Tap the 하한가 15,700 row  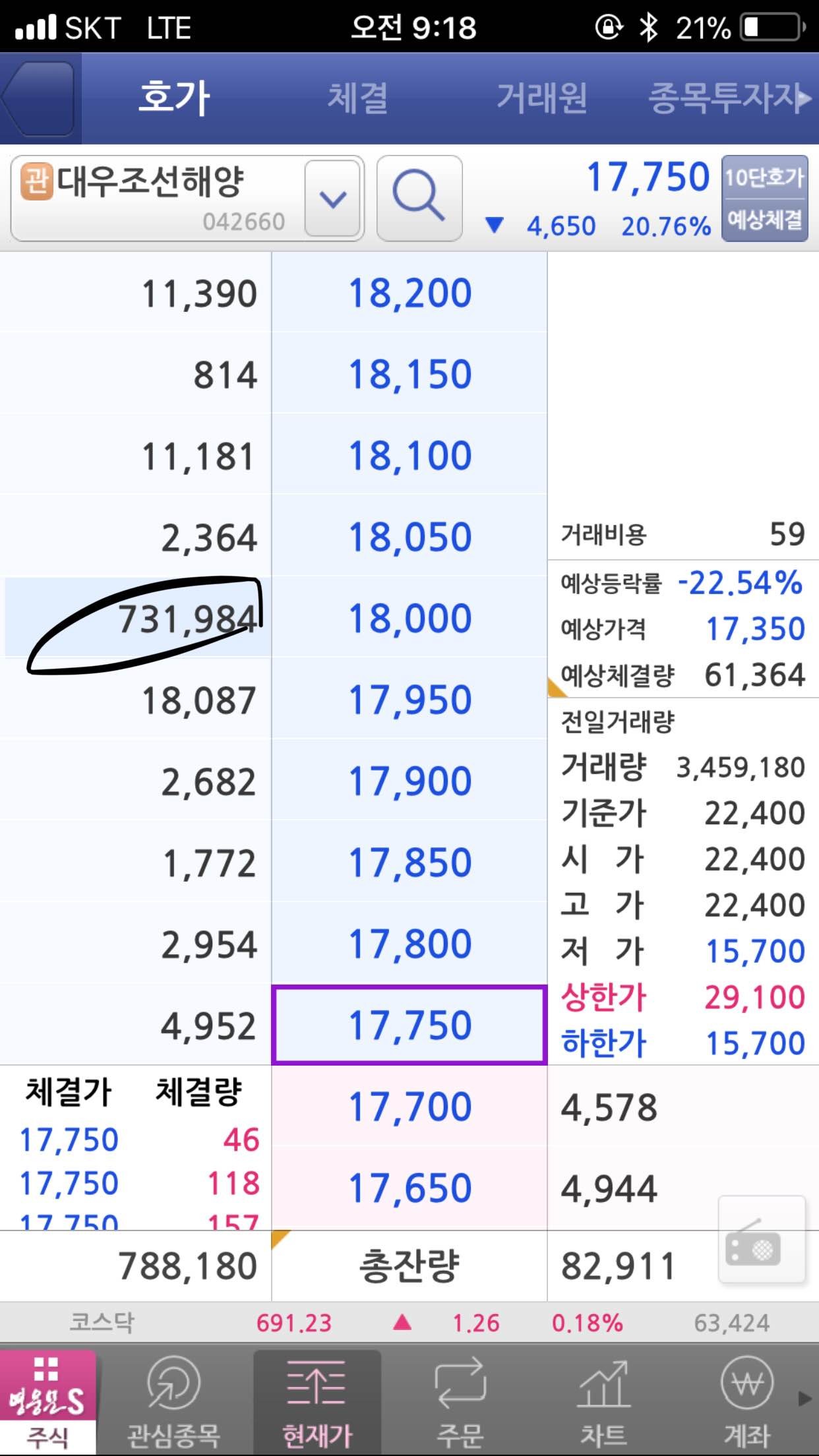(x=683, y=1043)
